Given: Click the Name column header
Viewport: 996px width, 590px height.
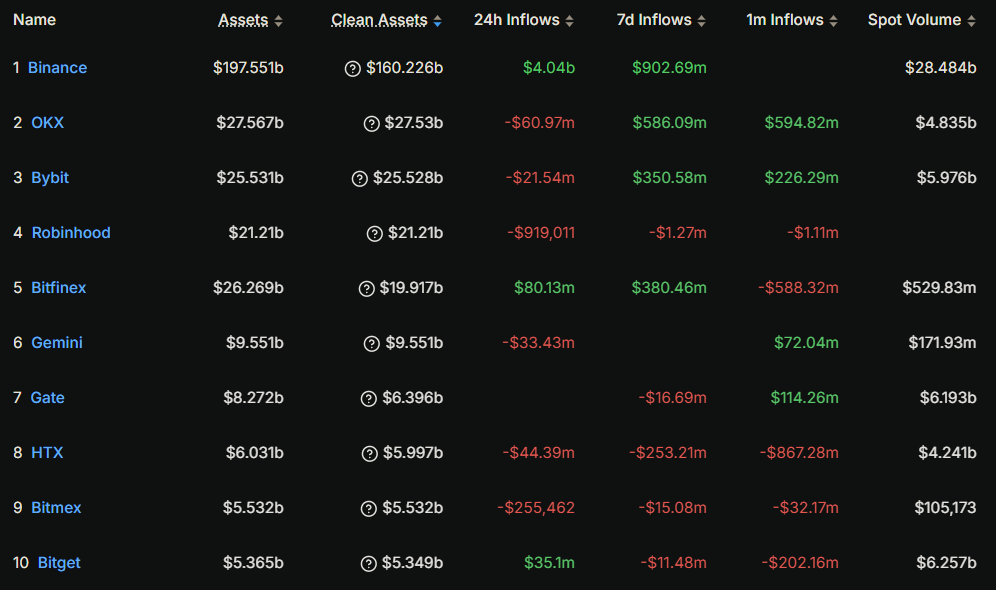Looking at the screenshot, I should (34, 20).
